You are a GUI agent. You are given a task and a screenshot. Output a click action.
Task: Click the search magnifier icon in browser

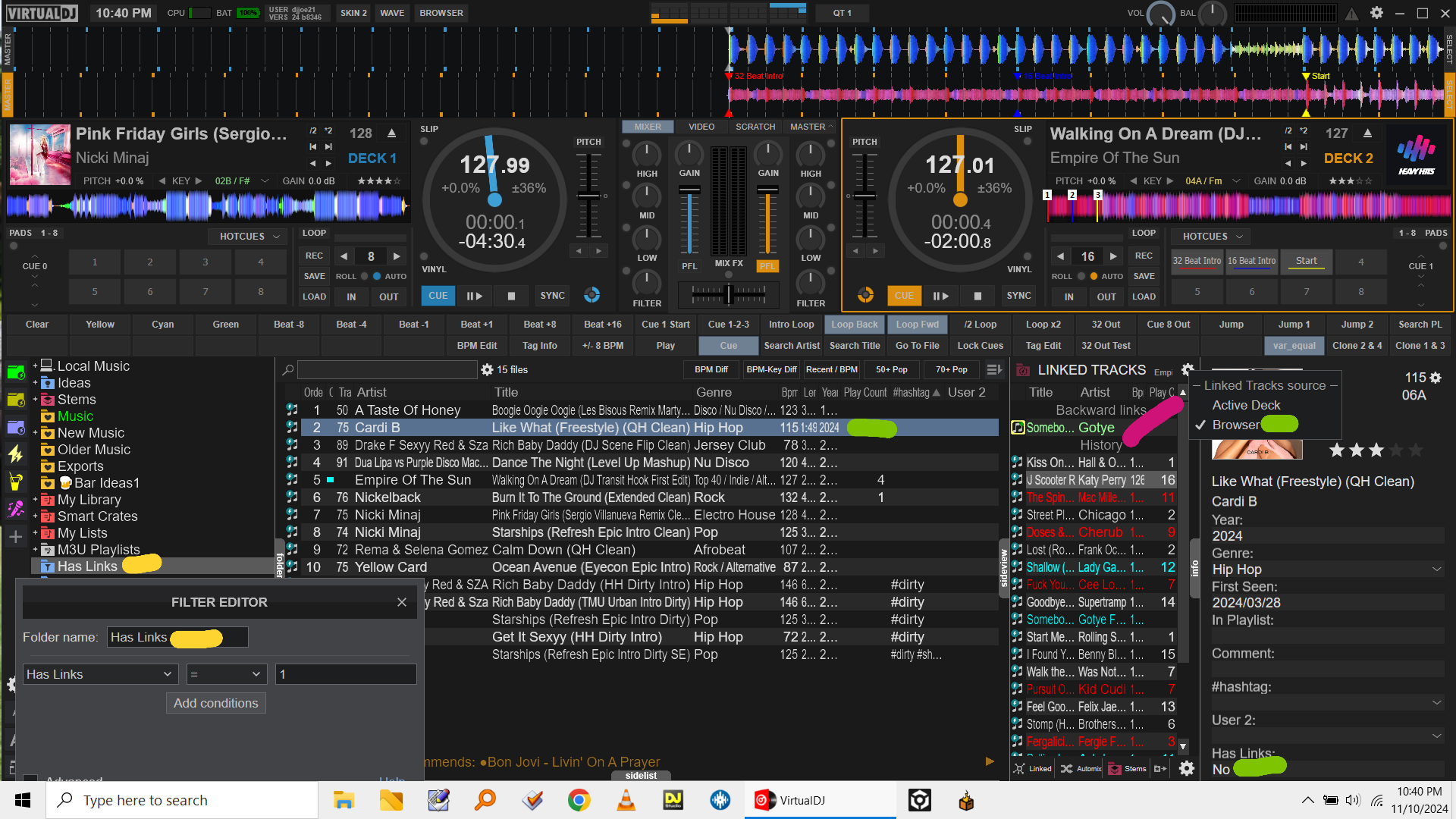288,370
